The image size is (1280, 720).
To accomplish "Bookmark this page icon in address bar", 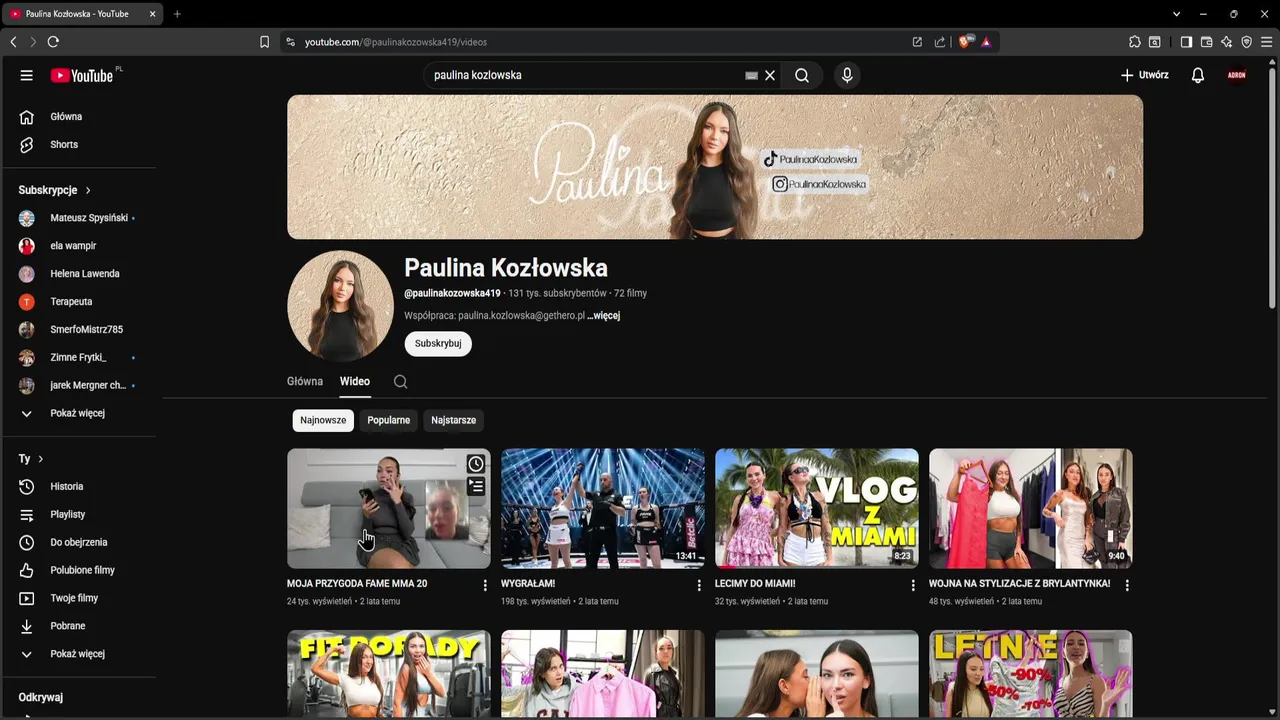I will [264, 42].
